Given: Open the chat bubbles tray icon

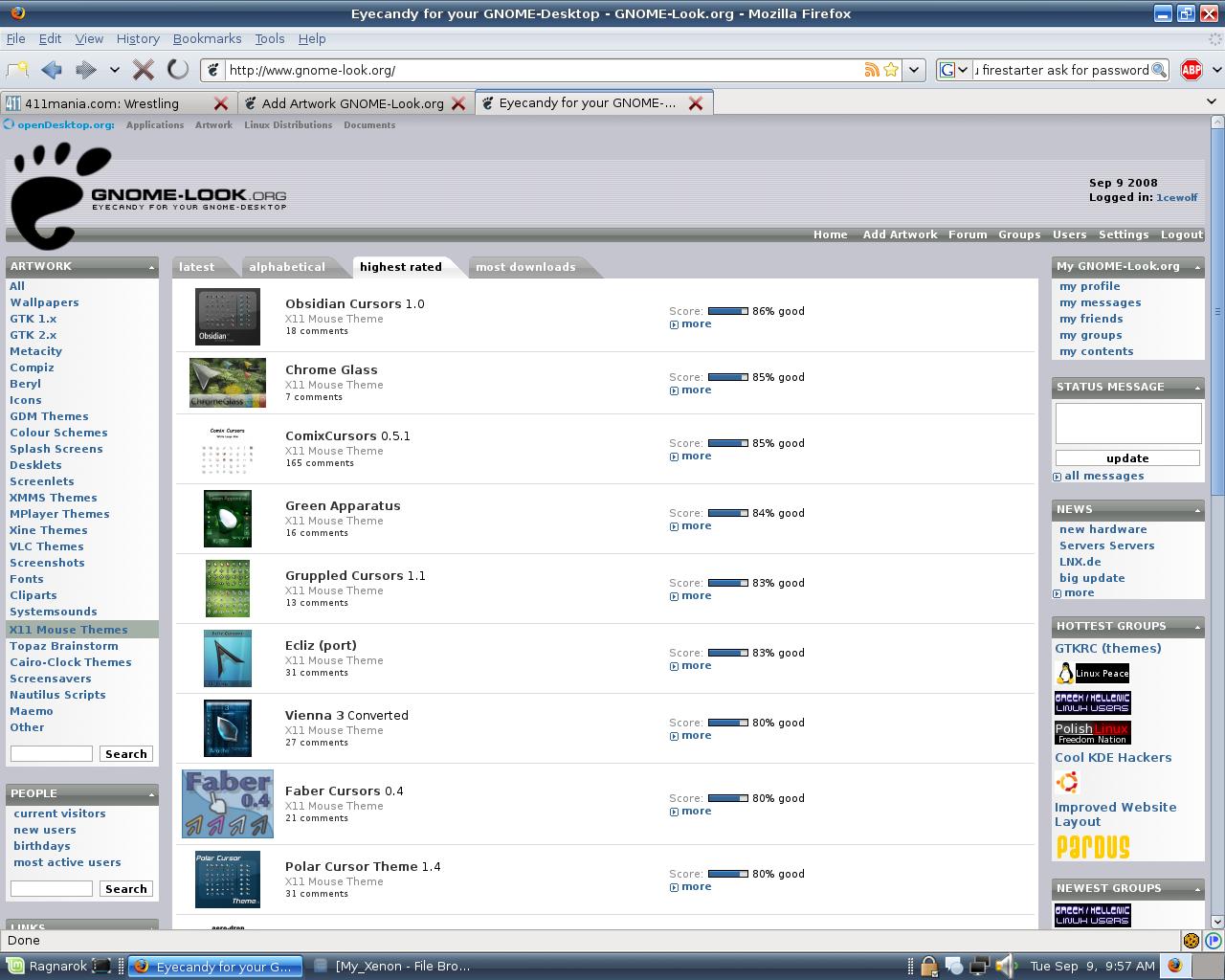Looking at the screenshot, I should pos(954,966).
